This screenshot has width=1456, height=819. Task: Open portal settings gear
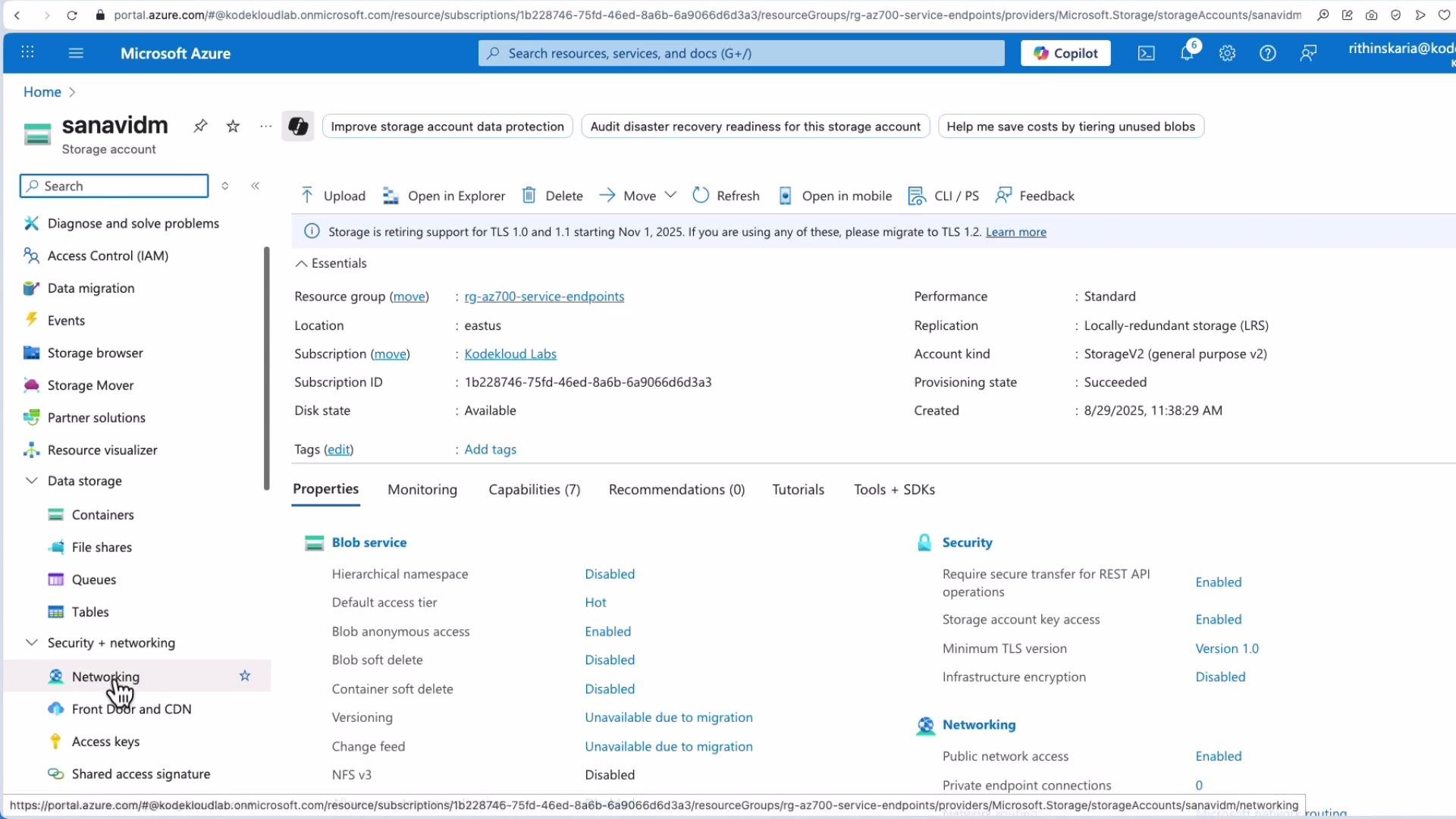click(1227, 53)
